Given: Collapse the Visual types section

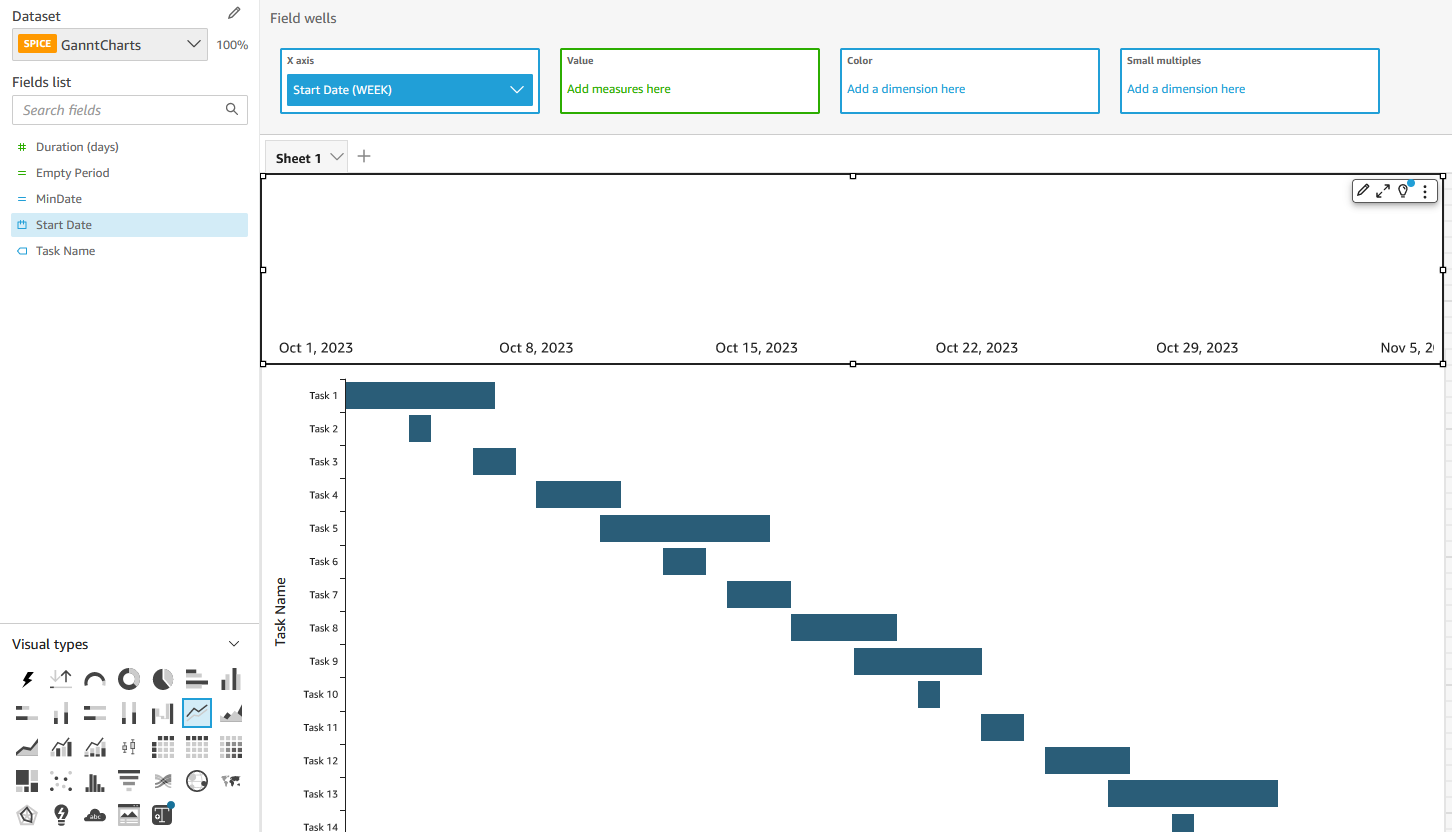Looking at the screenshot, I should coord(234,644).
